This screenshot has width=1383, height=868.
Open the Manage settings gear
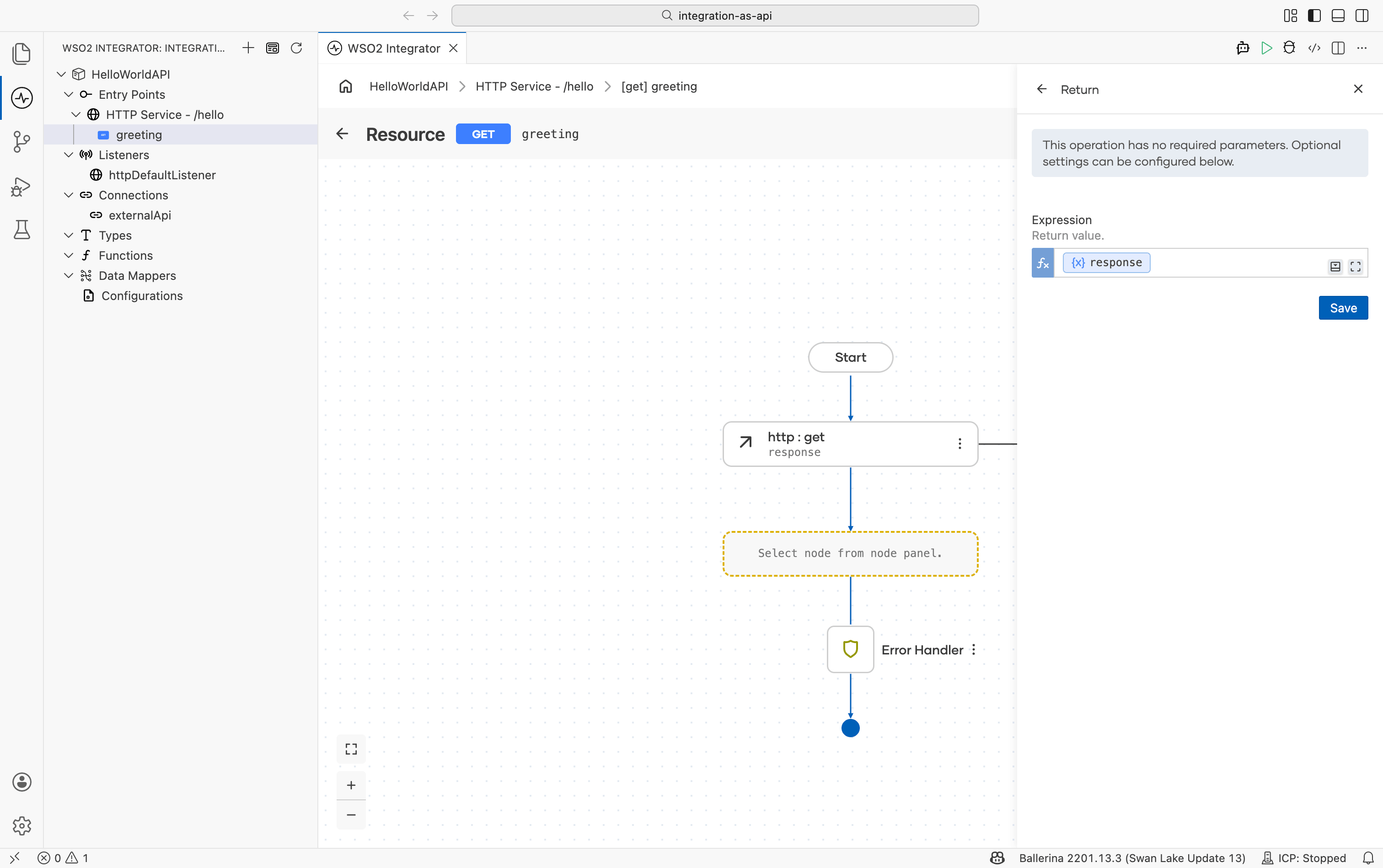[22, 825]
